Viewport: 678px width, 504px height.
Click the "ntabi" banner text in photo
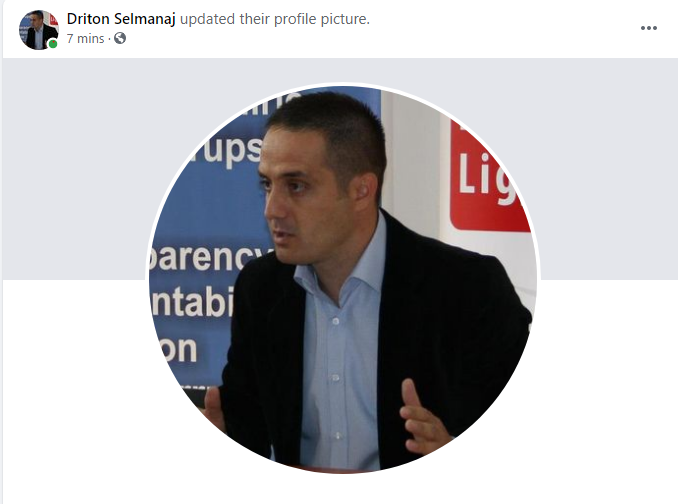192,303
